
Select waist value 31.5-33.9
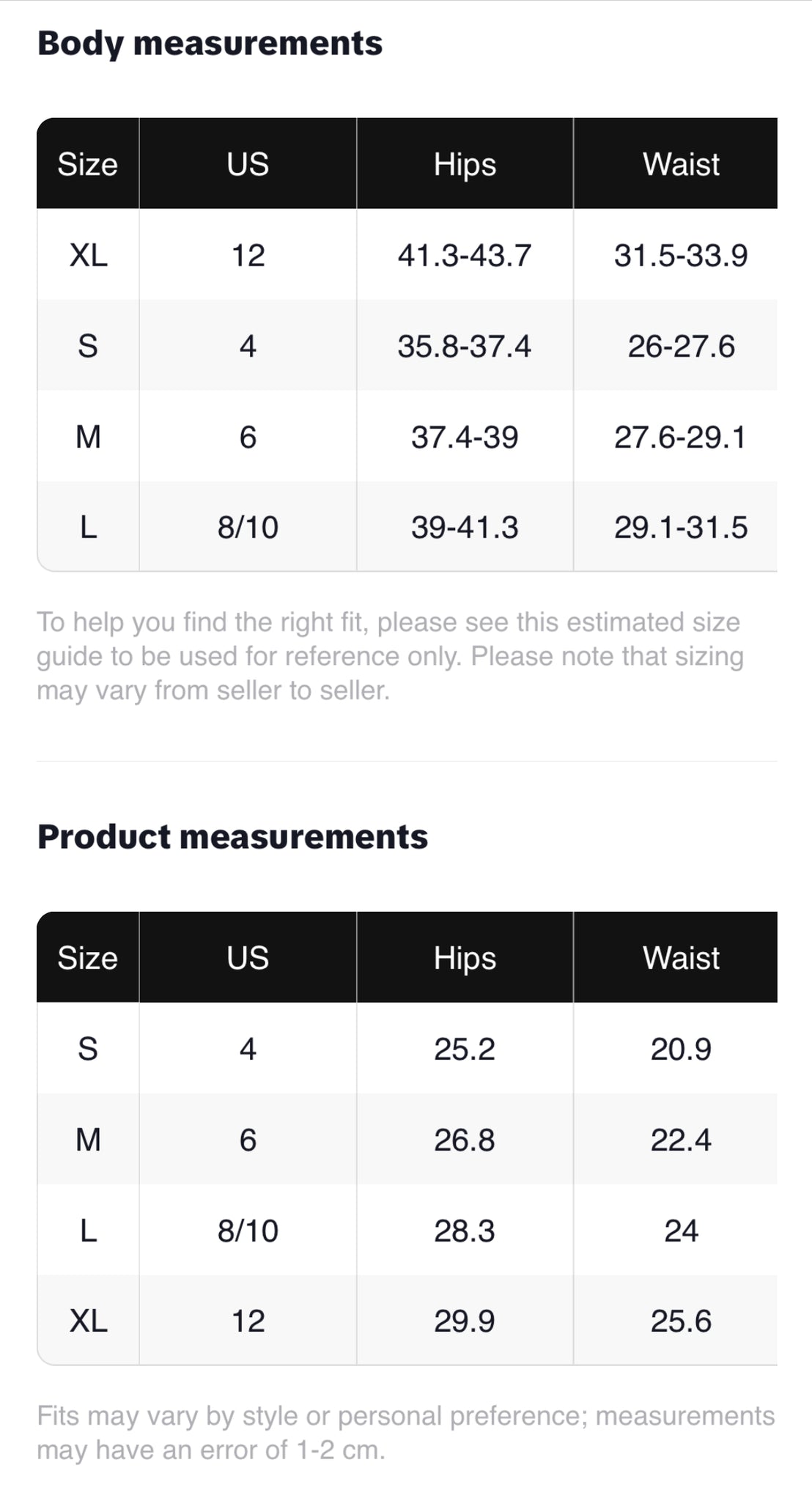pos(681,255)
